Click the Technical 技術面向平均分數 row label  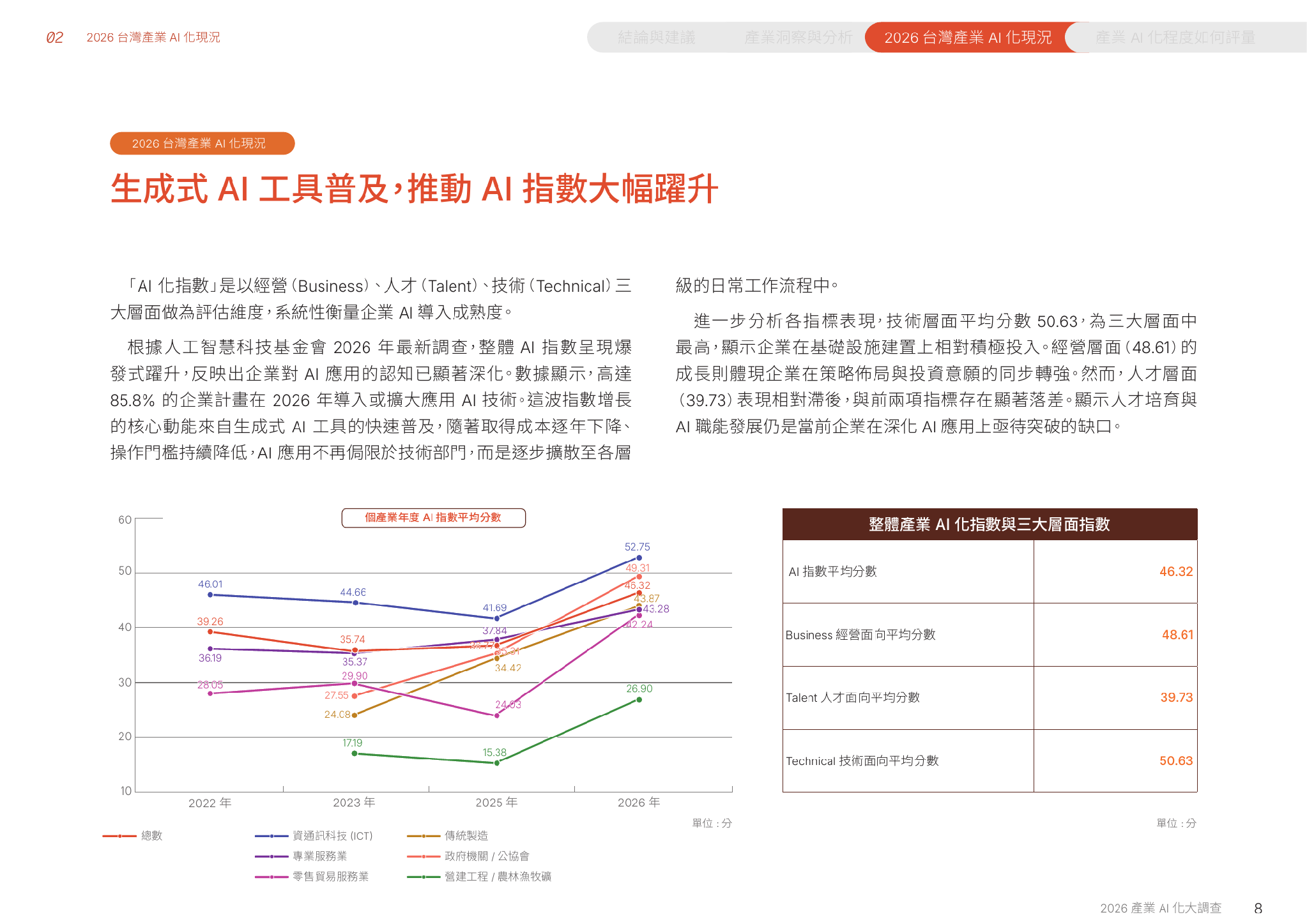pyautogui.click(x=862, y=761)
